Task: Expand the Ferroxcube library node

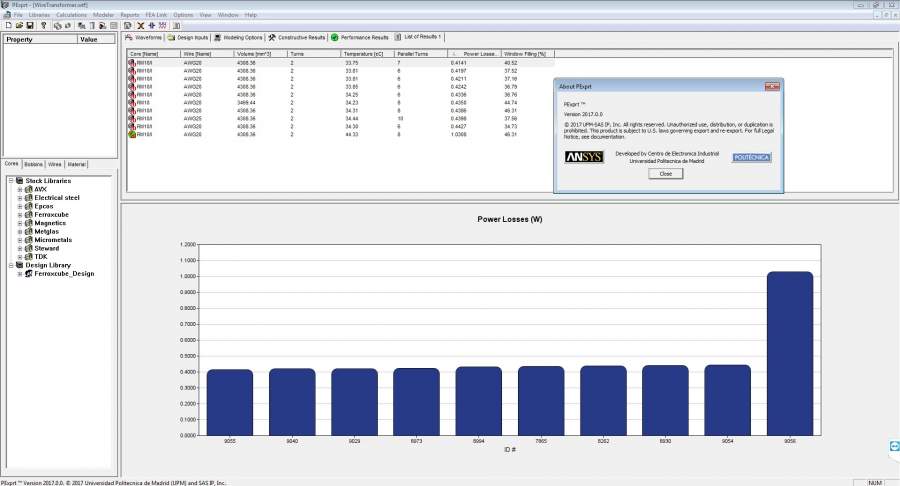Action: [20, 215]
